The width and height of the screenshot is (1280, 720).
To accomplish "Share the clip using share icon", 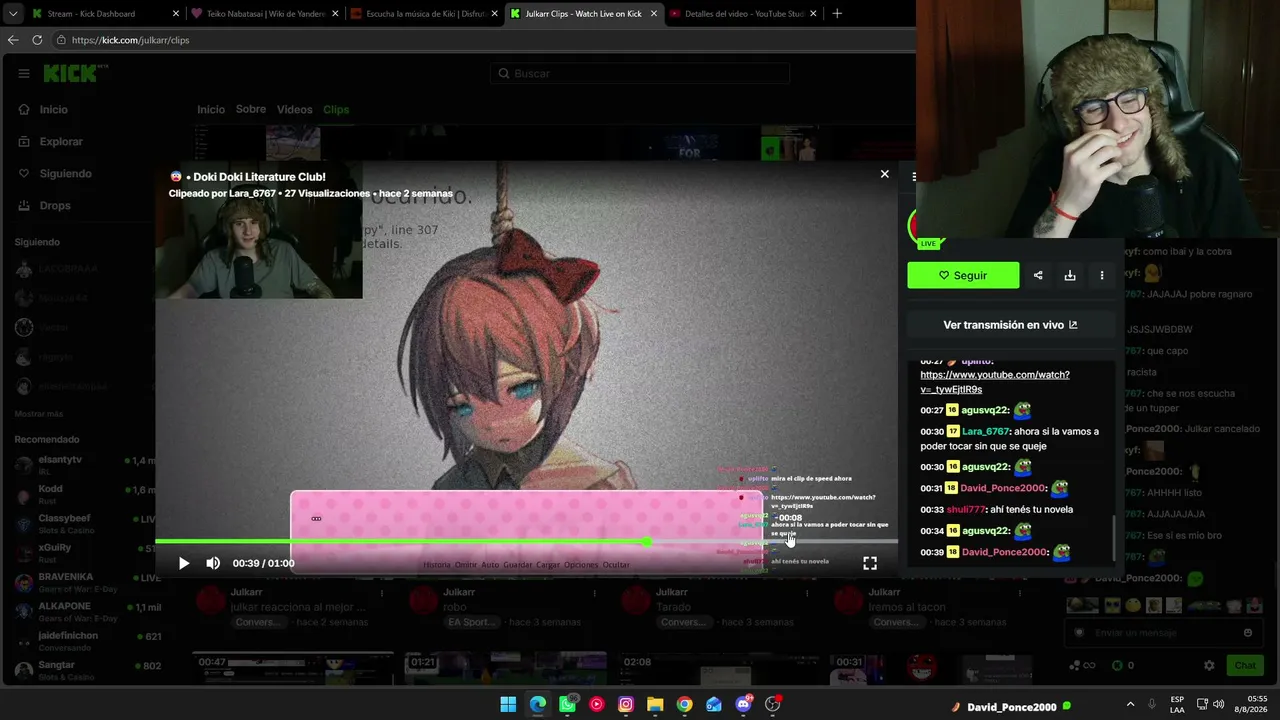I will coord(1038,275).
